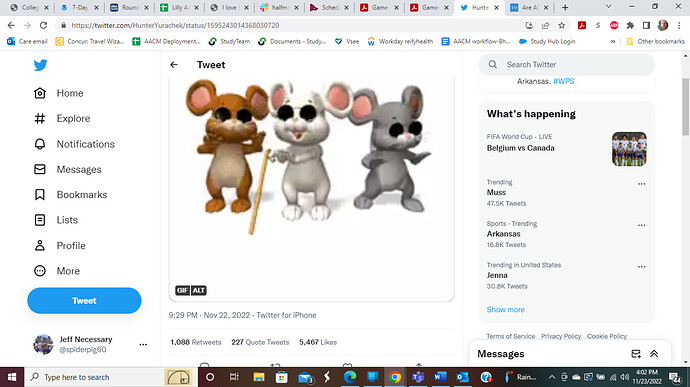Open options for Muss trend
690x387 pixels.
pyautogui.click(x=642, y=184)
